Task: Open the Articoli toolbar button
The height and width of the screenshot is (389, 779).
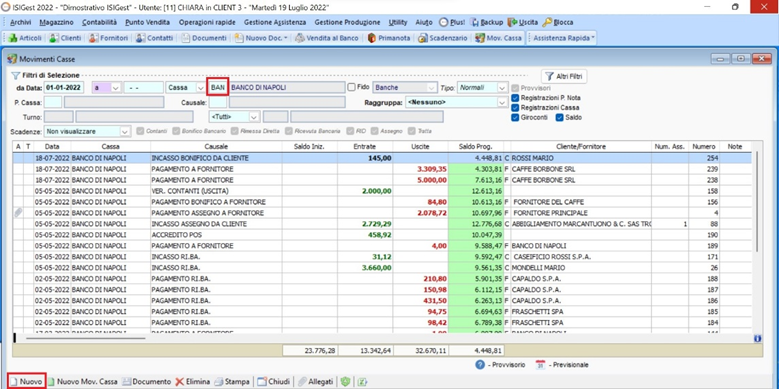Action: coord(25,38)
